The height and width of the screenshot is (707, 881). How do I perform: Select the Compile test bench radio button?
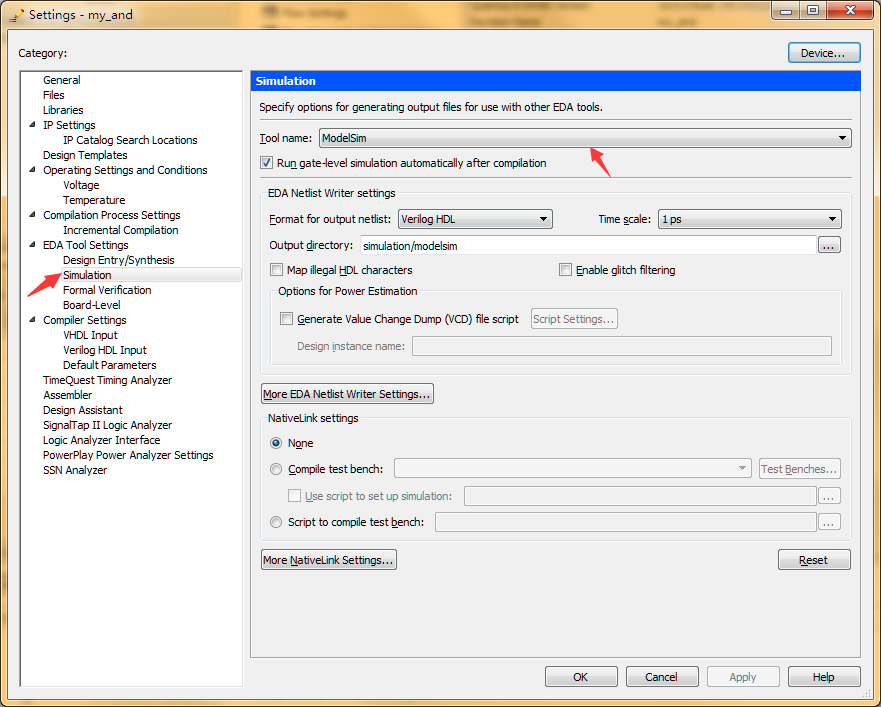[275, 468]
